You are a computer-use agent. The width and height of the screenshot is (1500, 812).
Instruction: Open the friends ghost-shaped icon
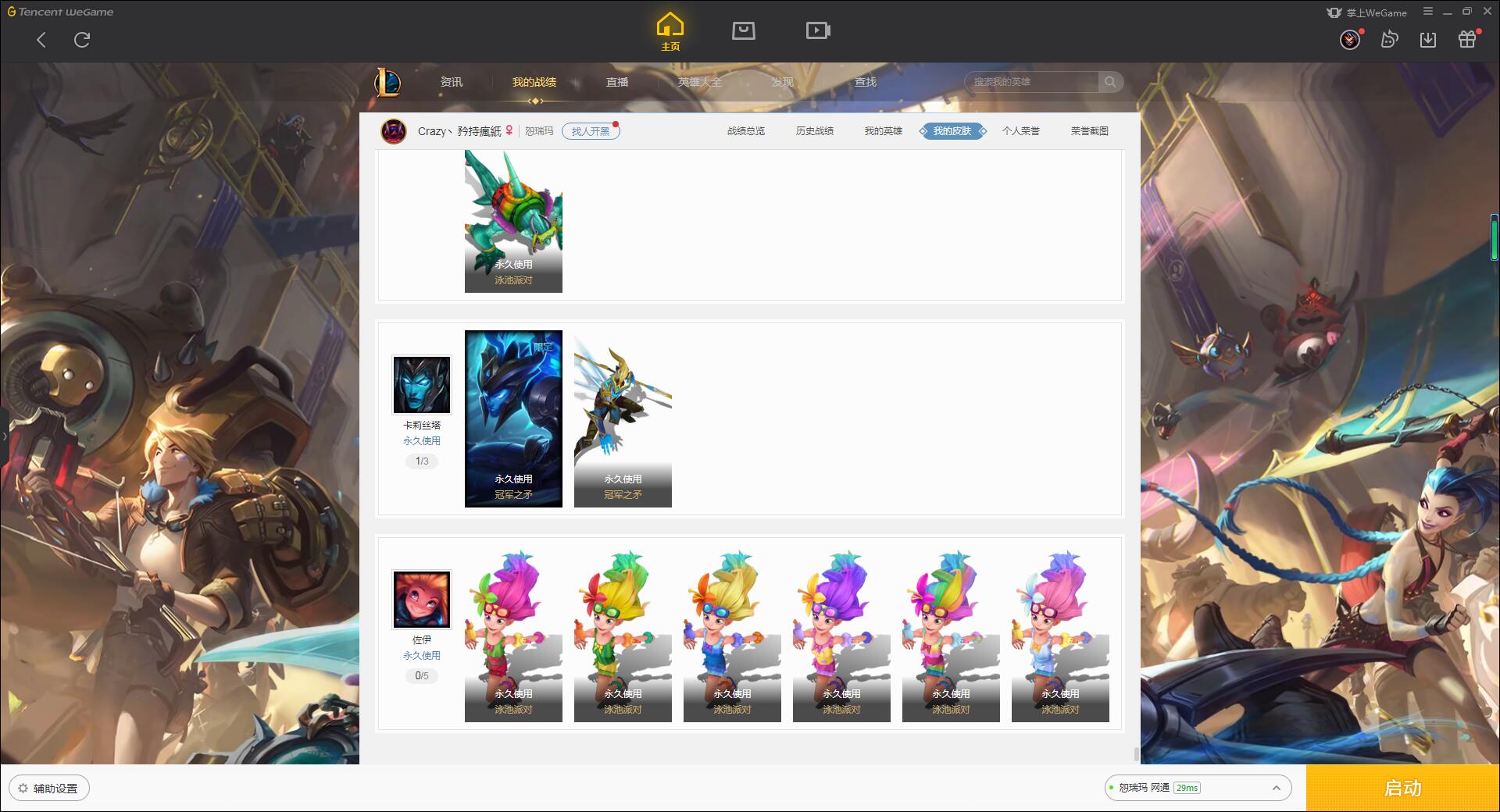point(1389,40)
